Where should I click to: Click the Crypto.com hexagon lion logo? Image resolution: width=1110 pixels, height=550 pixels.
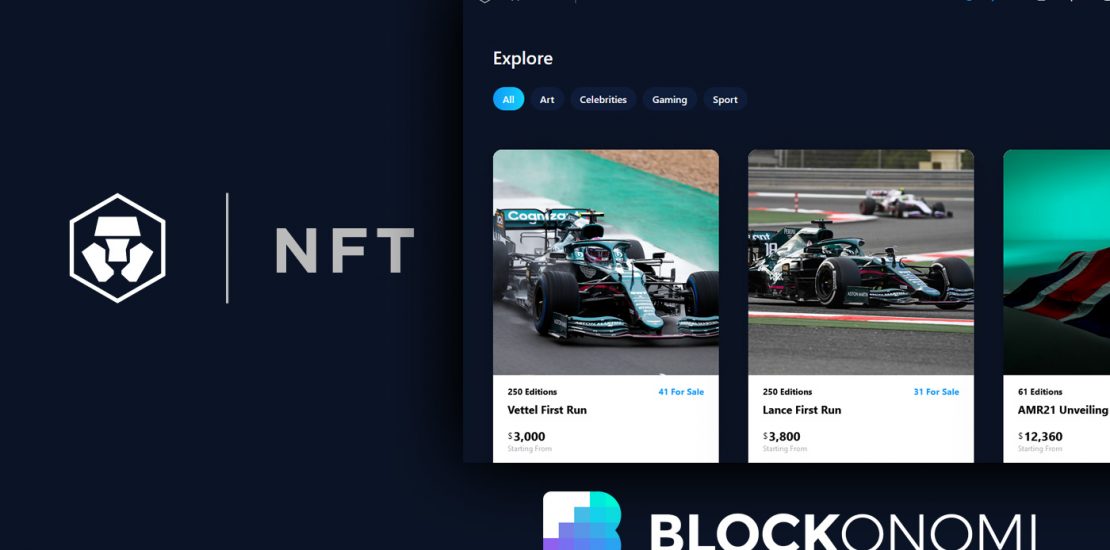tap(118, 248)
